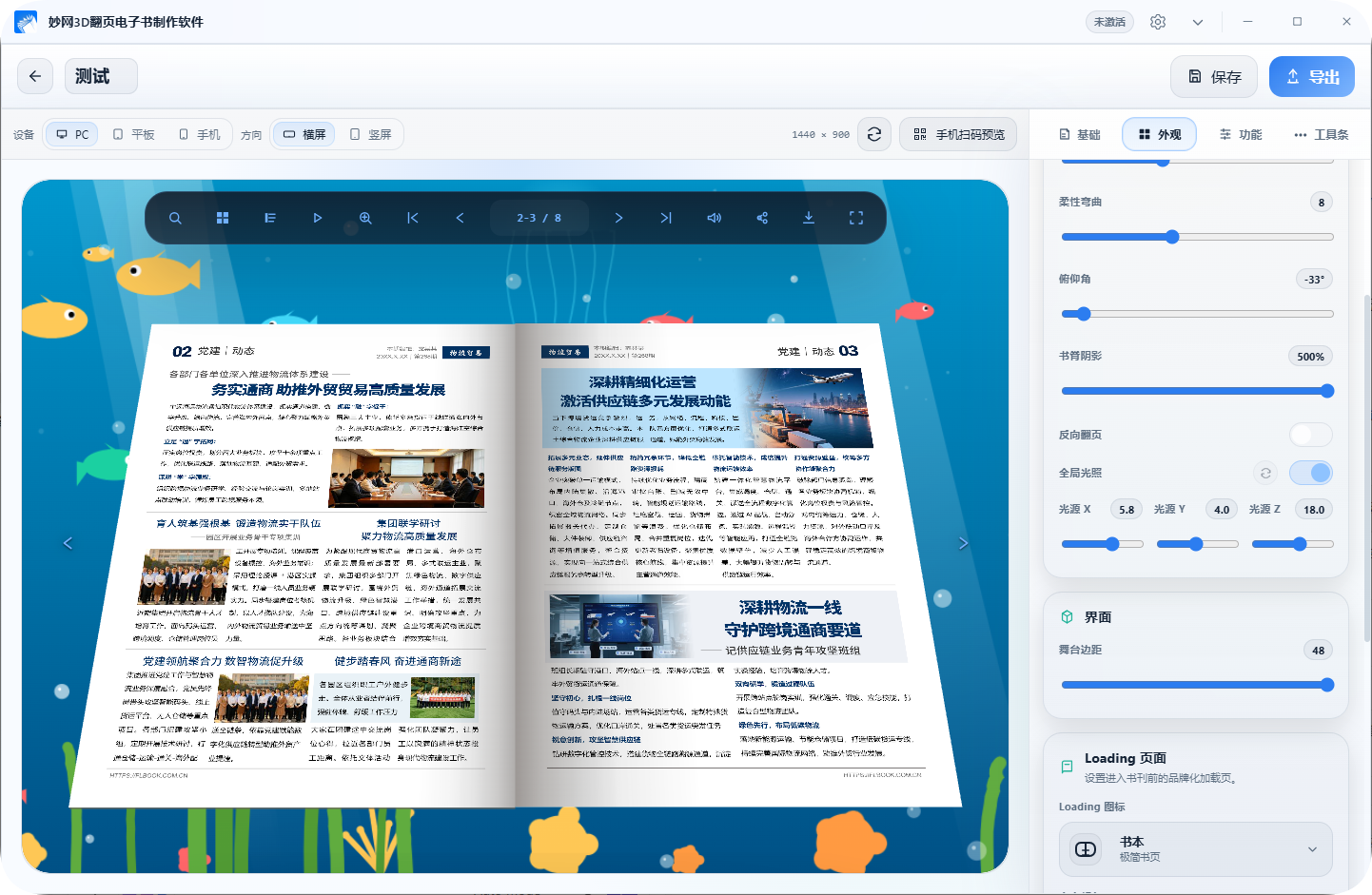Screen dimensions: 1372x895
Task: Toggle the 全局光照 switch
Action: (1311, 473)
